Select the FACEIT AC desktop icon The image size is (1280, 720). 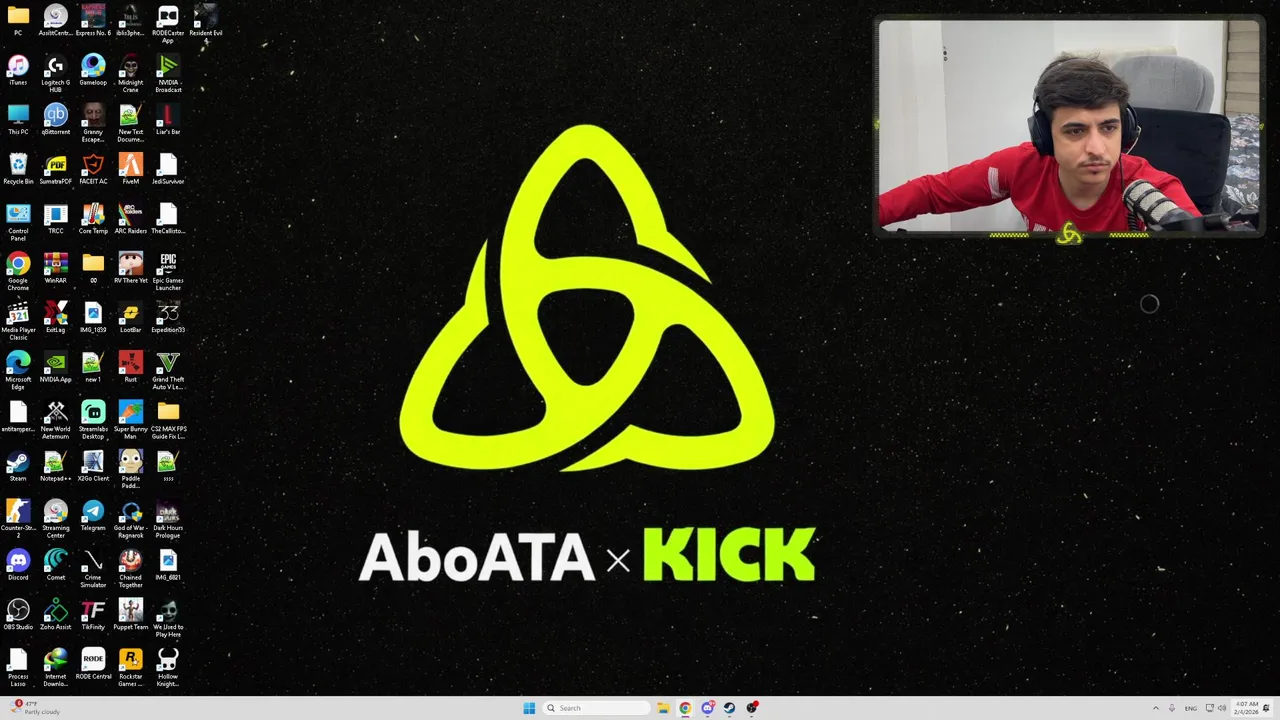coord(93,169)
